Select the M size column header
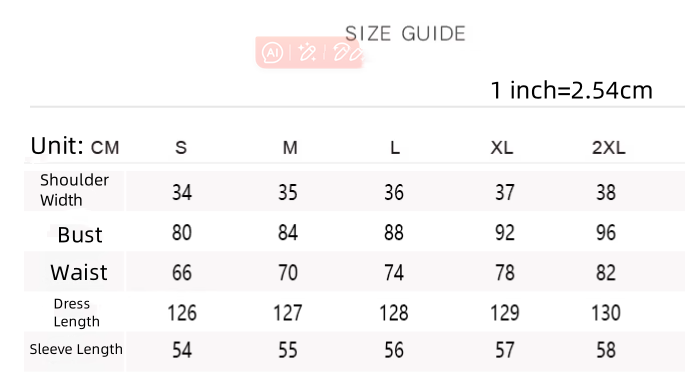The height and width of the screenshot is (392, 685). pyautogui.click(x=290, y=148)
